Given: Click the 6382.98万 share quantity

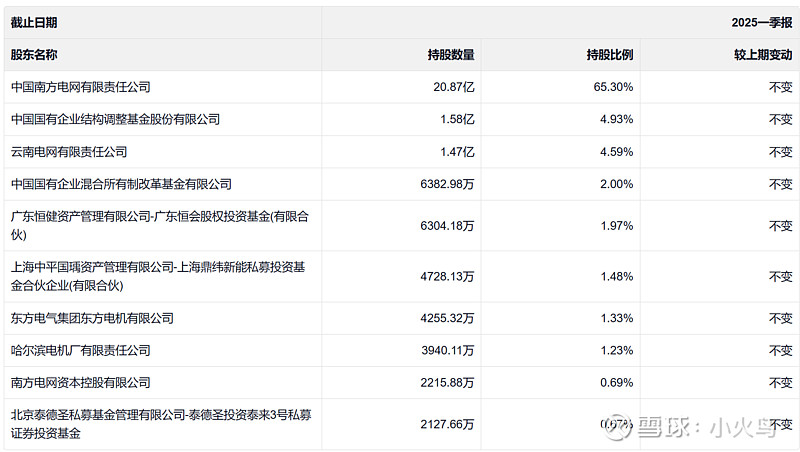Looking at the screenshot, I should coord(447,184).
